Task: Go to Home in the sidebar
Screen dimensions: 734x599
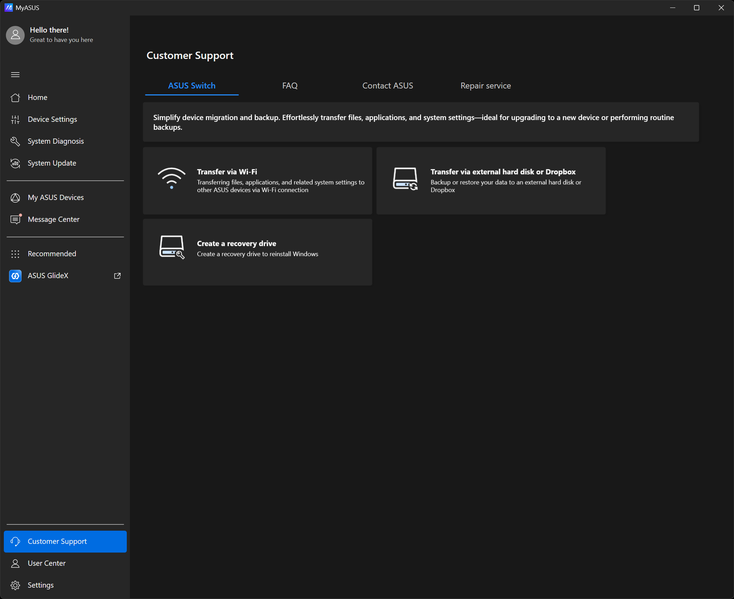Action: 65,97
